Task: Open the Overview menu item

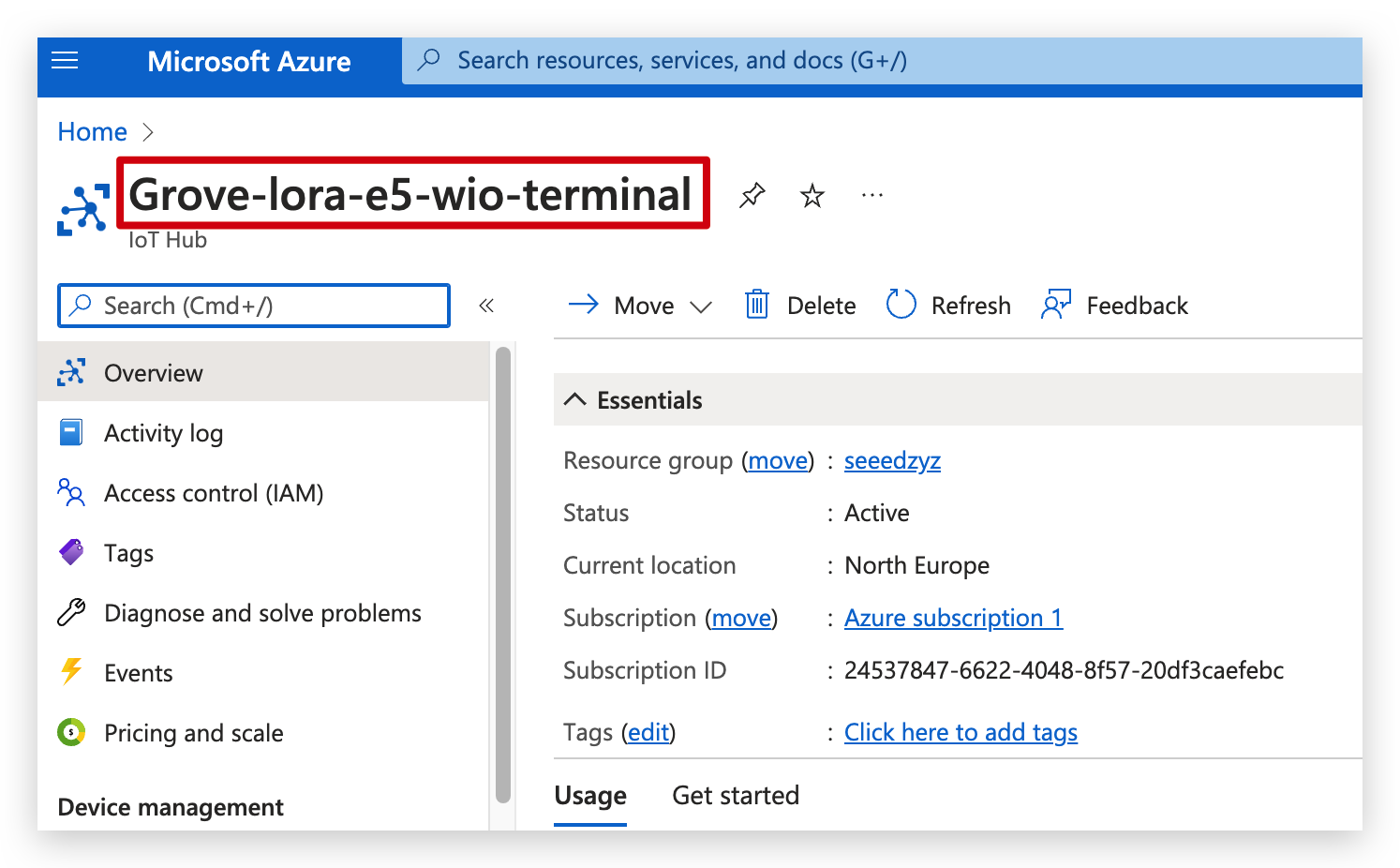Action: pos(263,372)
